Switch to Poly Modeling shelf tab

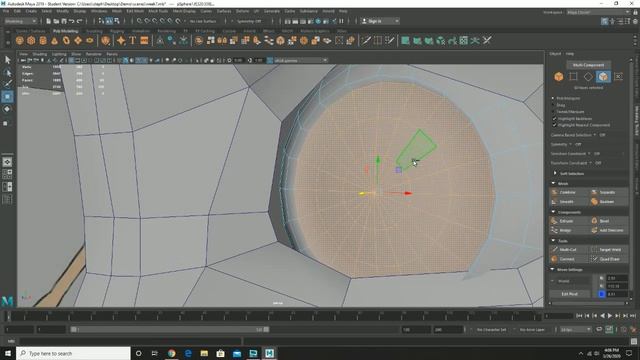point(65,31)
